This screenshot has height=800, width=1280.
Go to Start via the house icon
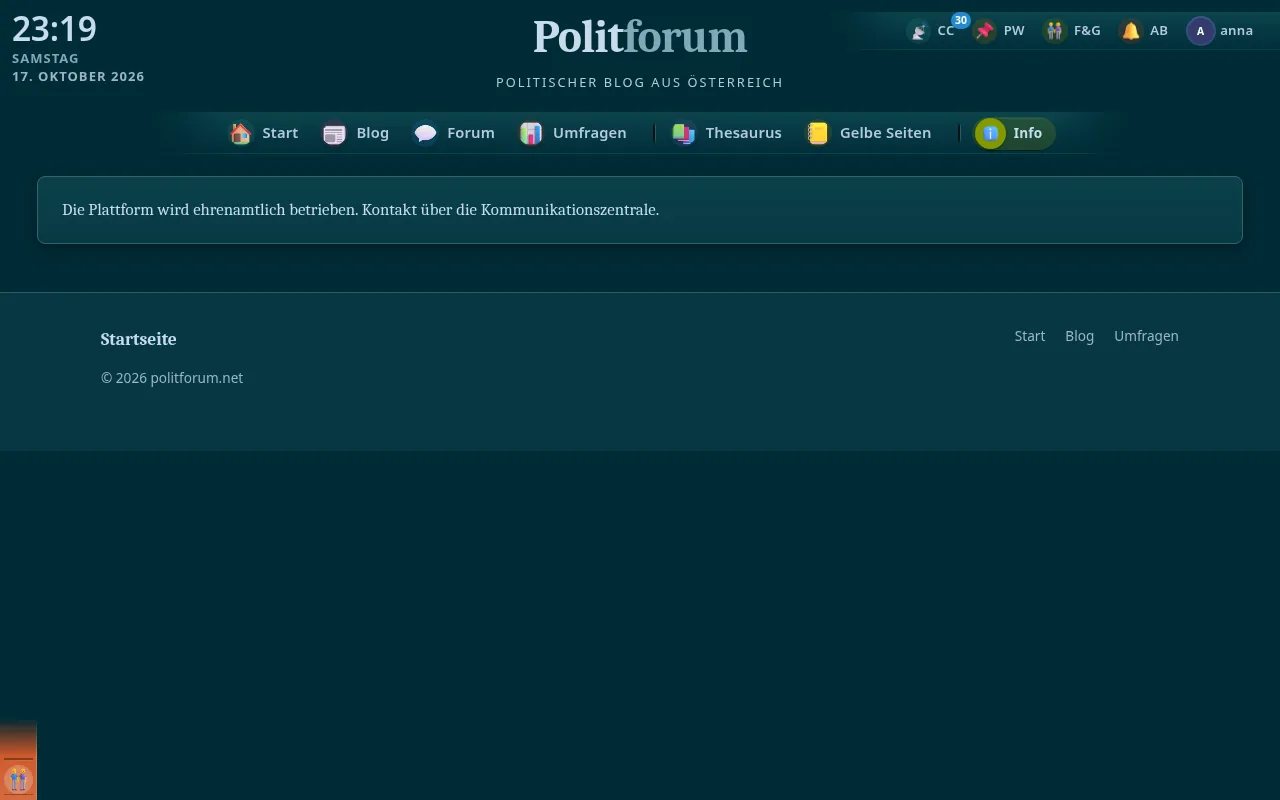[240, 133]
